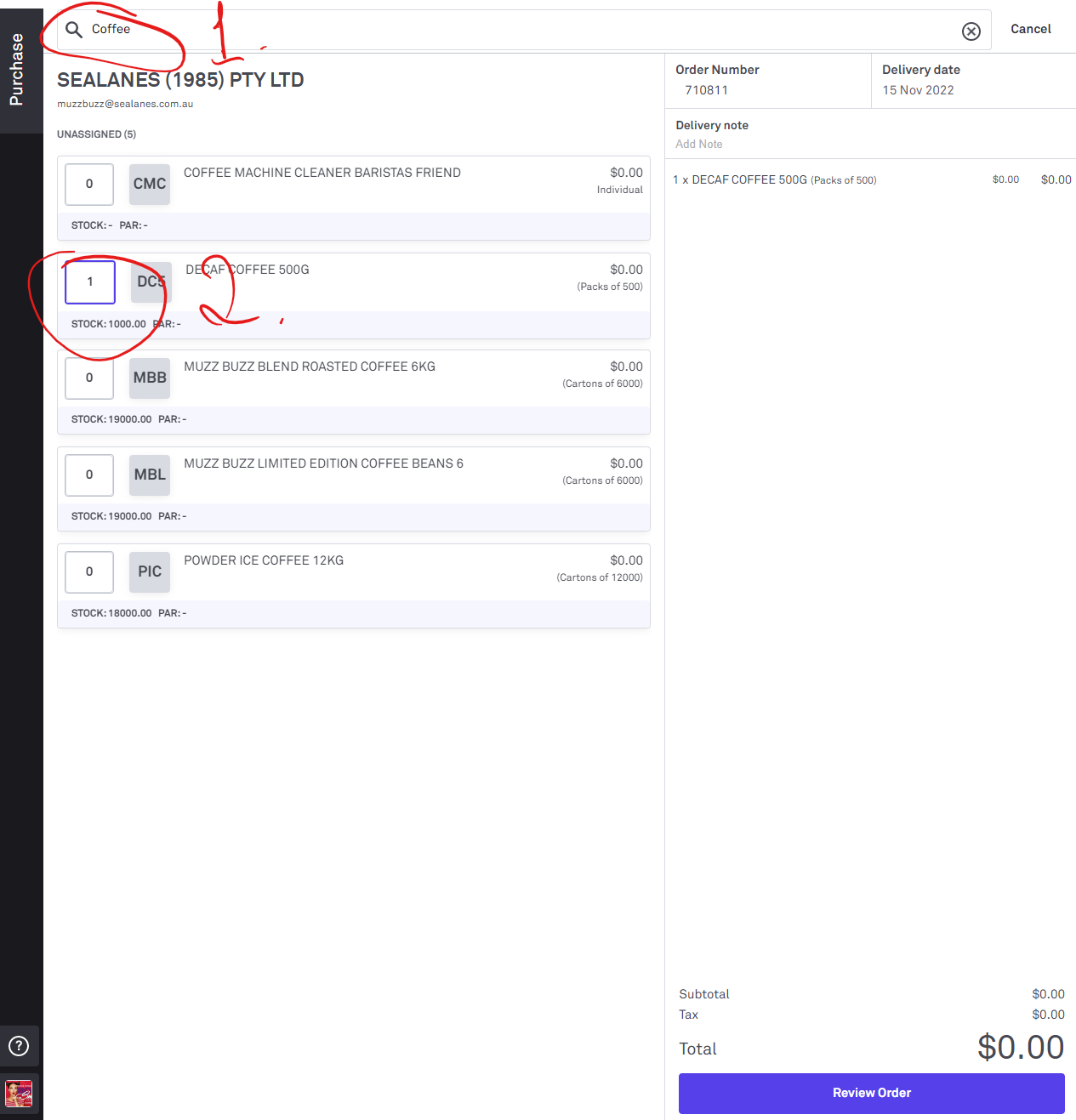This screenshot has height=1120, width=1076.
Task: Open the help question mark icon
Action: pos(19,1046)
